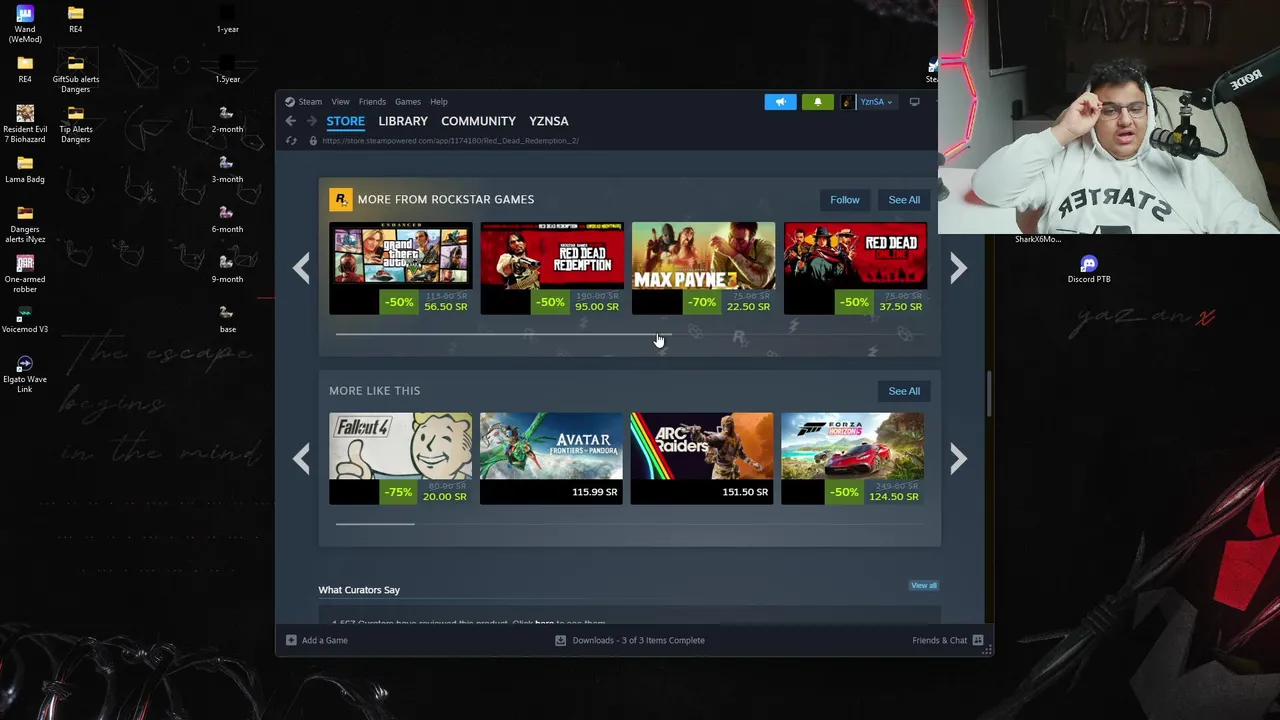Open the Red Dead Online thumbnail
Screen dimensions: 1280x720
point(855,268)
